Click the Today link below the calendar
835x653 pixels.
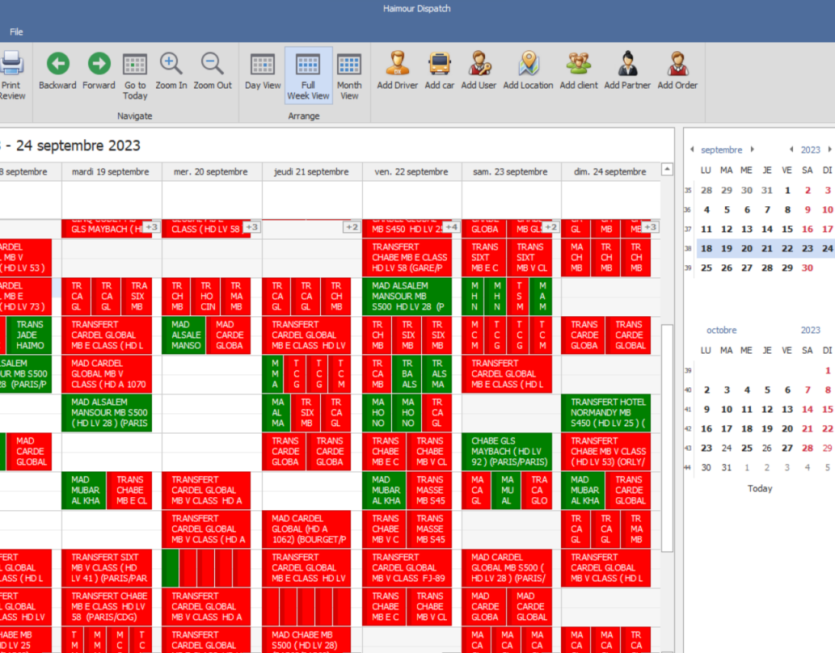point(759,488)
